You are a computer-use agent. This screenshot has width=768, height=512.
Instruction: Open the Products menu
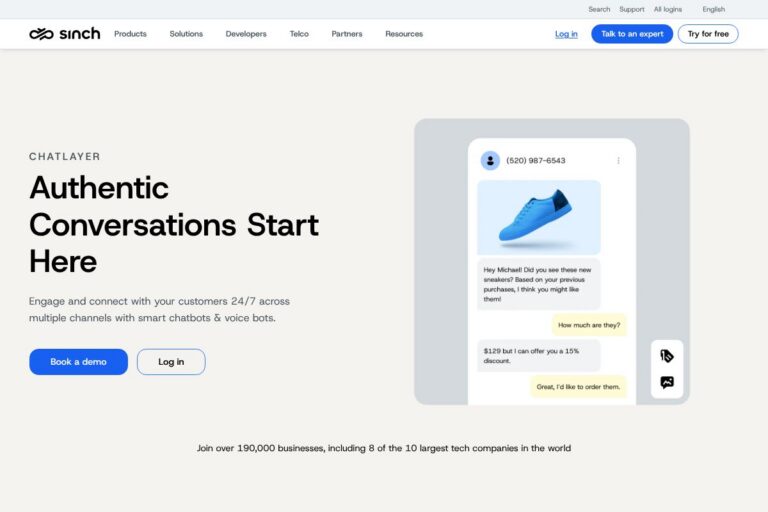(130, 34)
